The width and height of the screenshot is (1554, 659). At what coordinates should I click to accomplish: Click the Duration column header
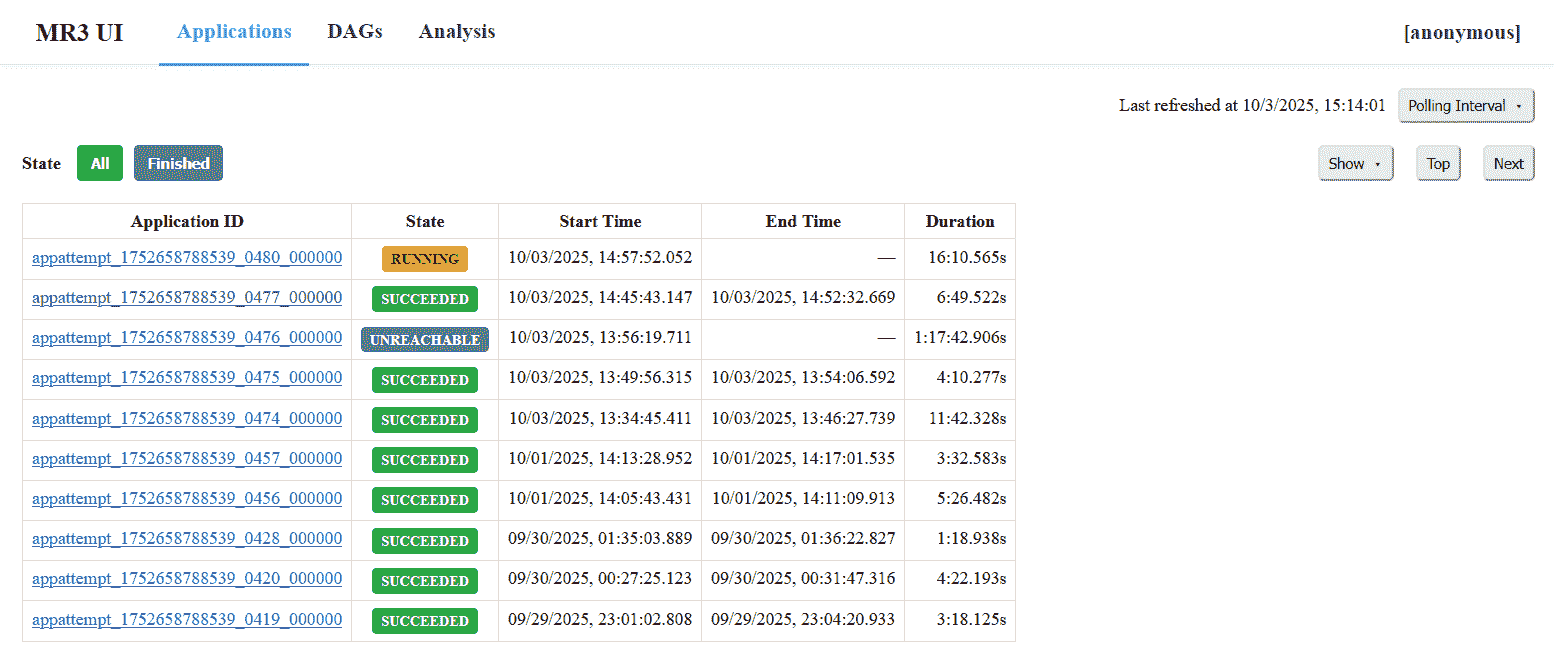pyautogui.click(x=959, y=221)
